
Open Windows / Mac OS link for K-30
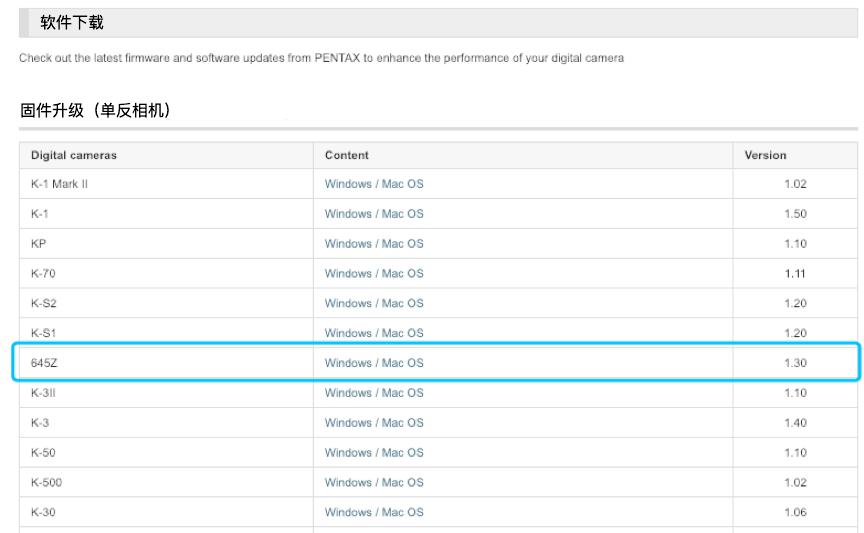374,512
